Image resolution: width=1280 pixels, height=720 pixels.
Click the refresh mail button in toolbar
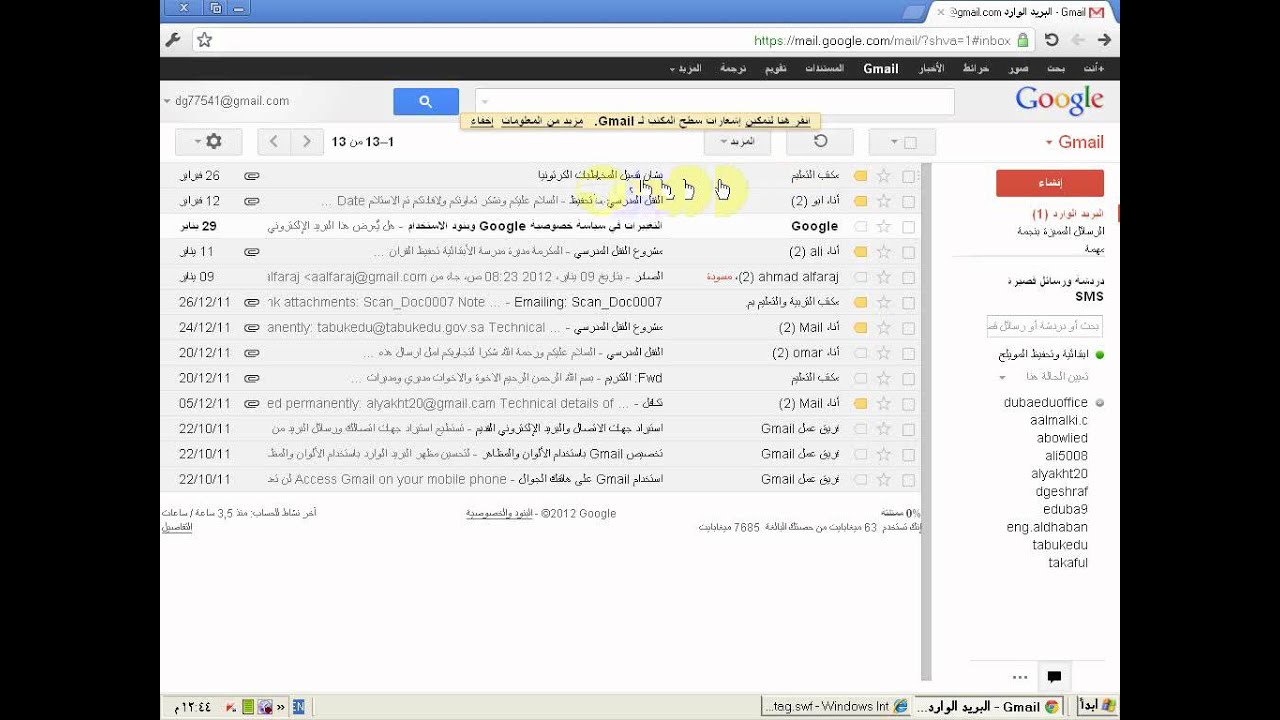click(x=820, y=142)
